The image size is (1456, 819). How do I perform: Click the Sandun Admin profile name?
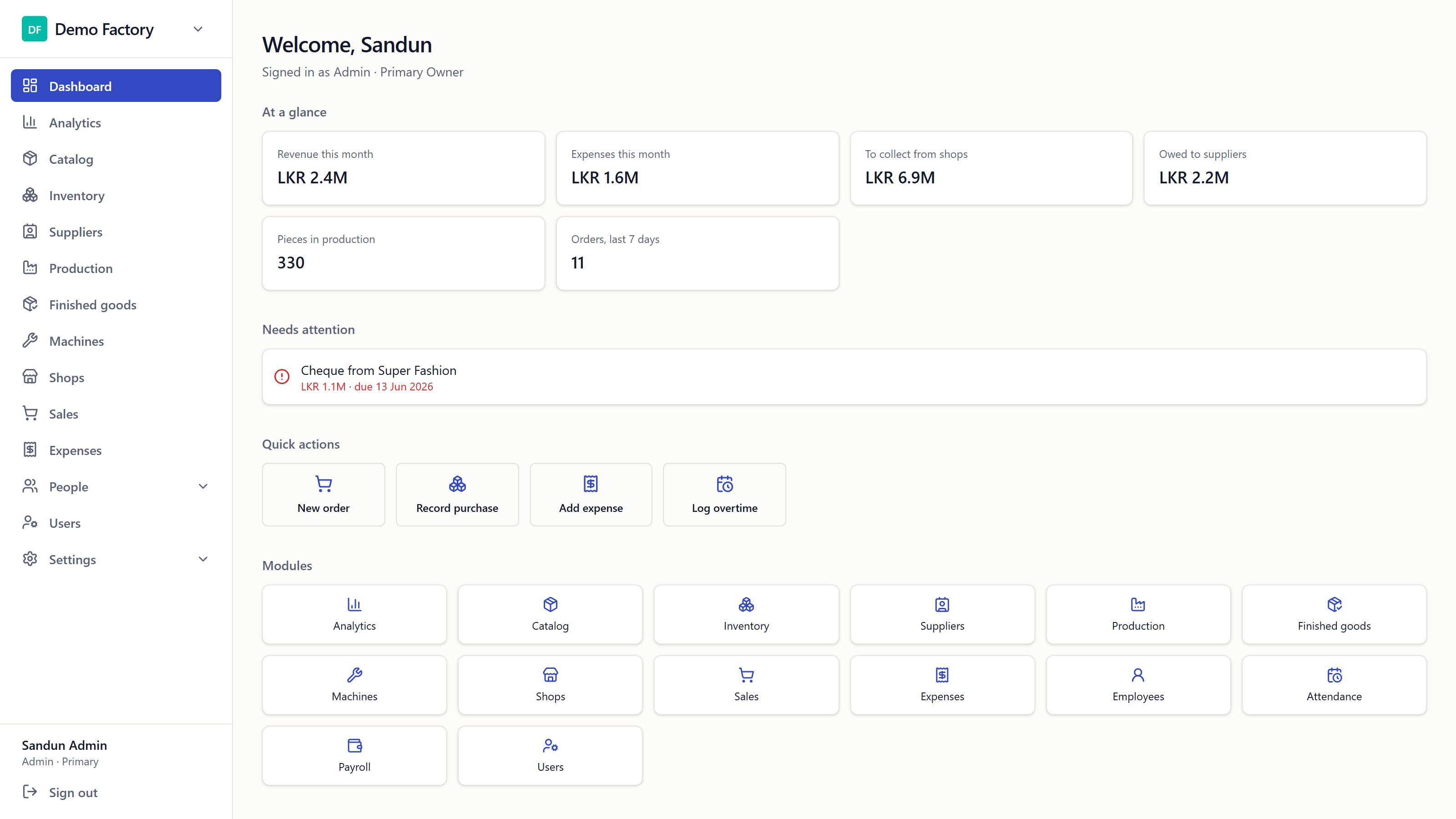pyautogui.click(x=65, y=745)
